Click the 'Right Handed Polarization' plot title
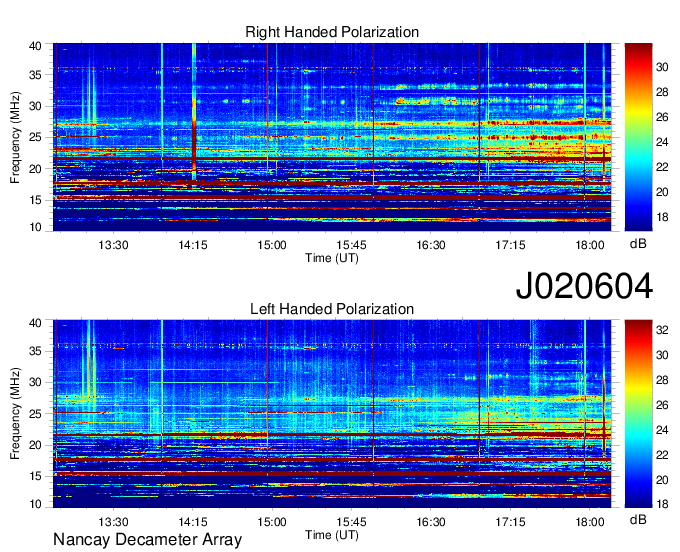Image resolution: width=680 pixels, height=552 pixels. [332, 32]
